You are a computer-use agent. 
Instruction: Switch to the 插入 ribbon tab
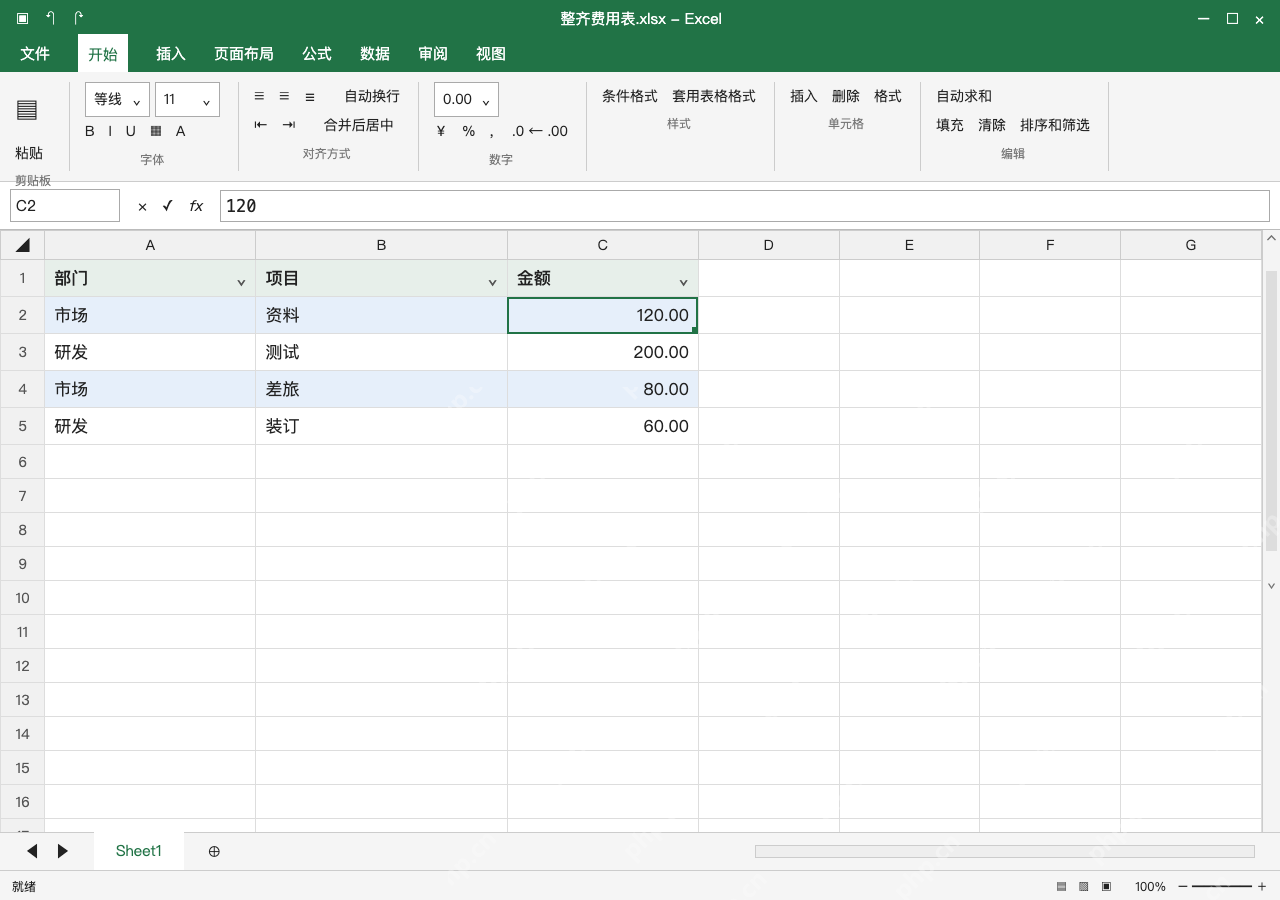pos(171,54)
